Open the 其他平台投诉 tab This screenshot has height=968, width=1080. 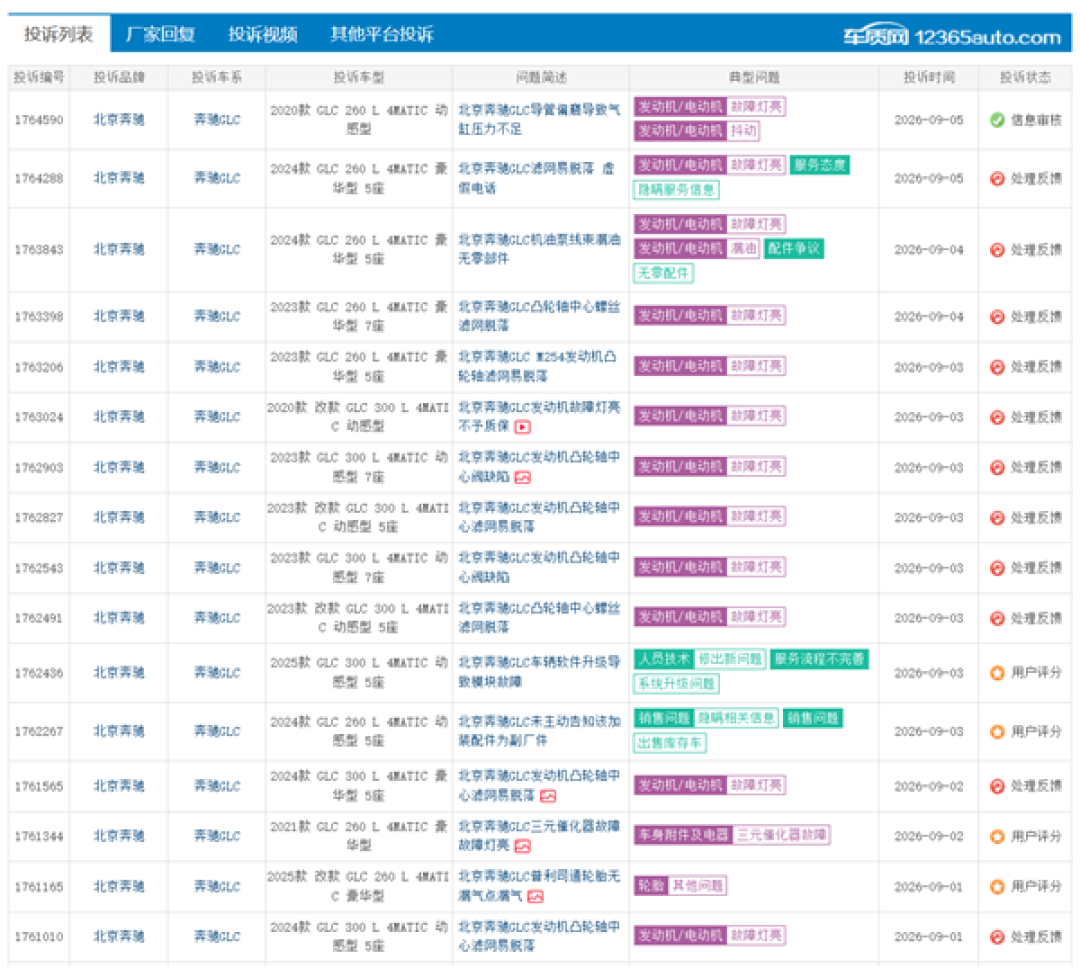coord(382,34)
